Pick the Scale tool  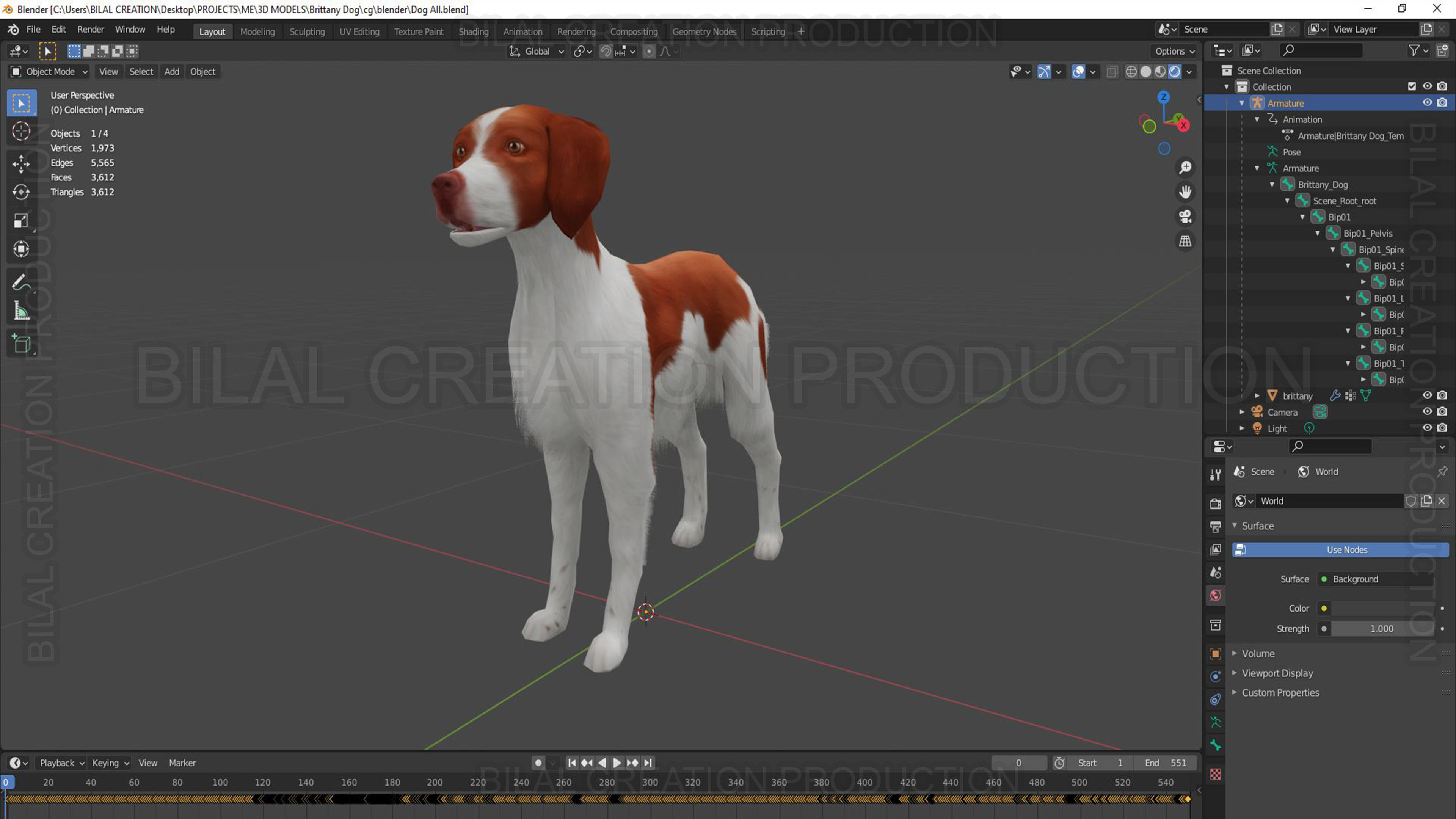coord(22,220)
